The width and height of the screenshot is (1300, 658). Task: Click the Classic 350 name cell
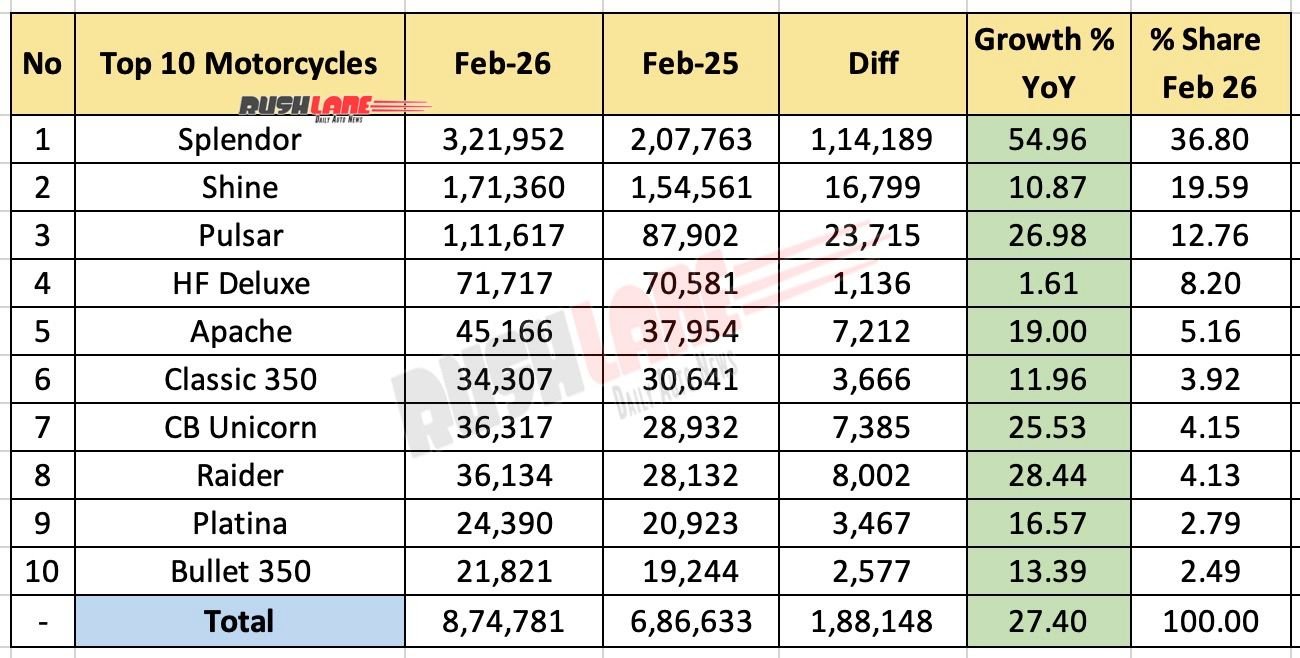239,379
